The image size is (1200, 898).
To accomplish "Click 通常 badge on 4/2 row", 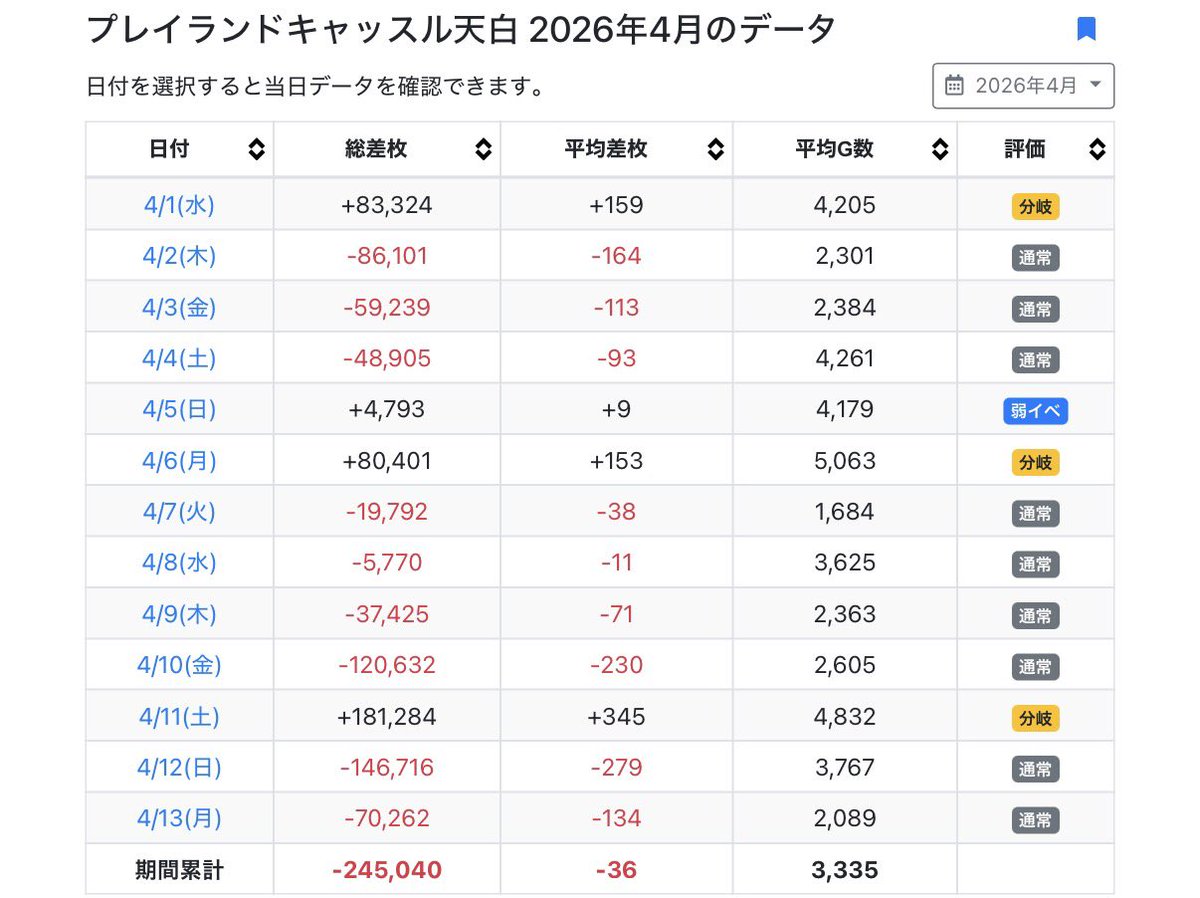I will [1035, 258].
